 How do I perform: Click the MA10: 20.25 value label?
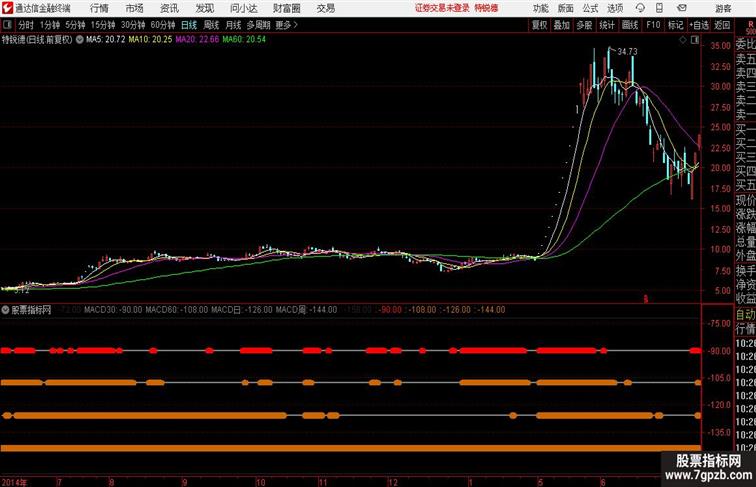point(150,40)
